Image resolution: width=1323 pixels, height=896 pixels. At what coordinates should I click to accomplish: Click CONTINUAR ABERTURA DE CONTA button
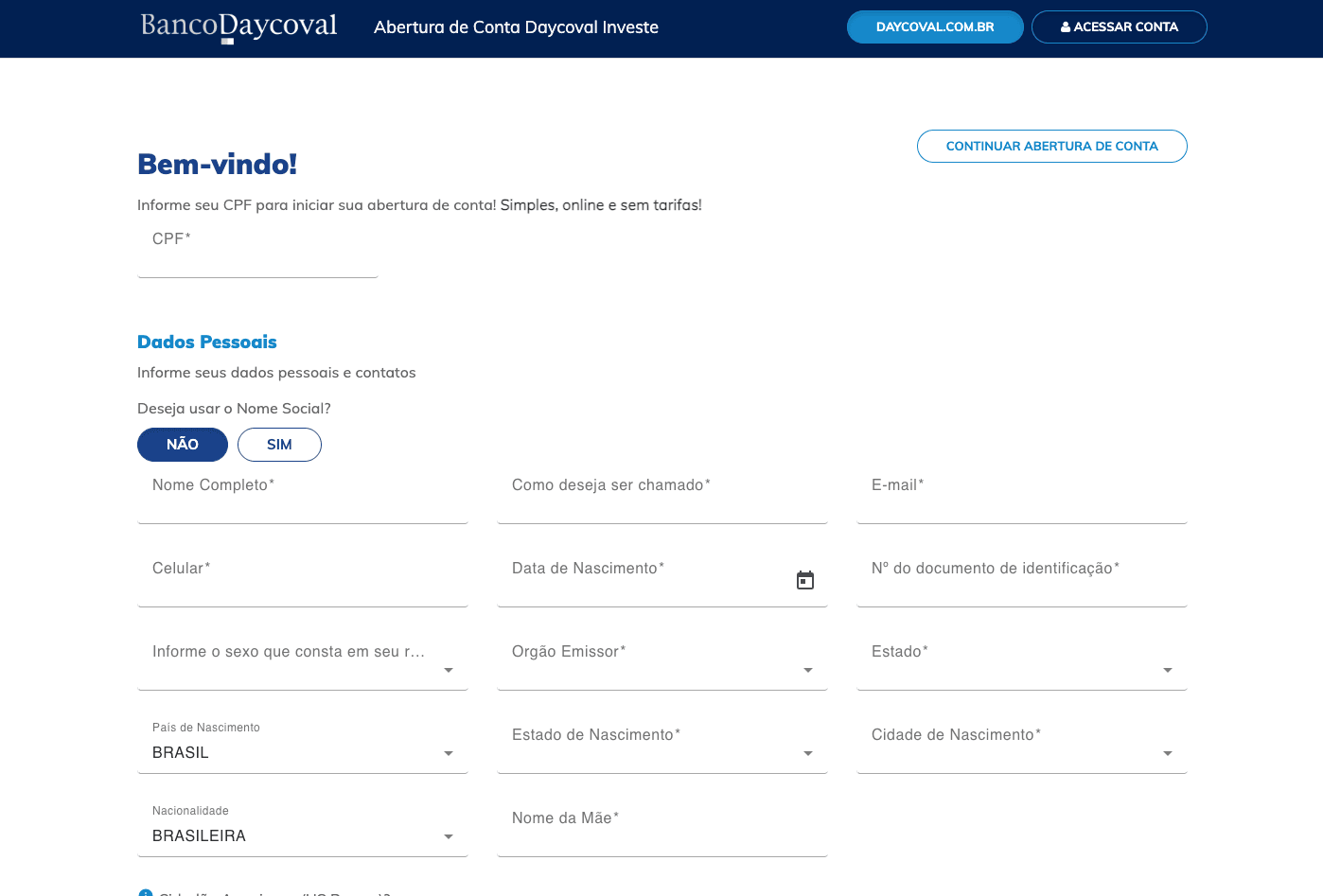click(x=1051, y=146)
